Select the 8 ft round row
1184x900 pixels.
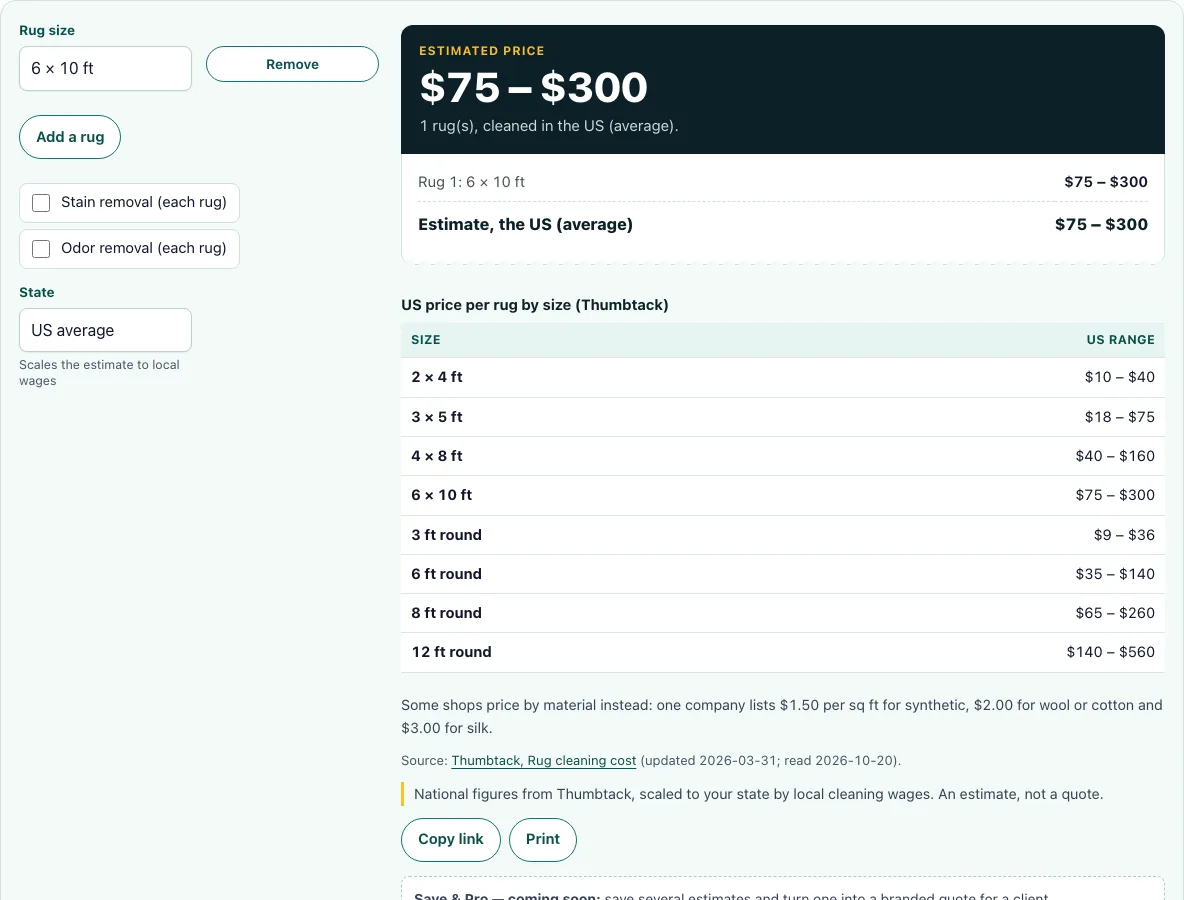point(782,613)
